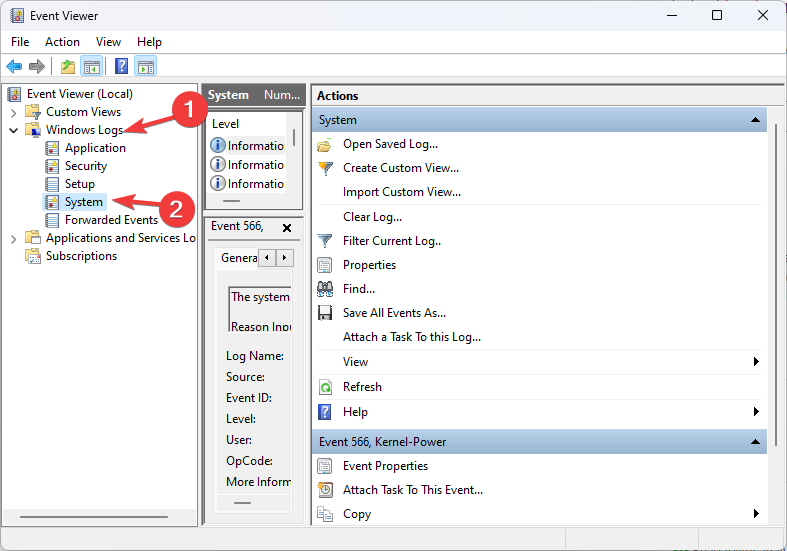Click the Help question mark toolbar icon
787x551 pixels.
click(121, 66)
